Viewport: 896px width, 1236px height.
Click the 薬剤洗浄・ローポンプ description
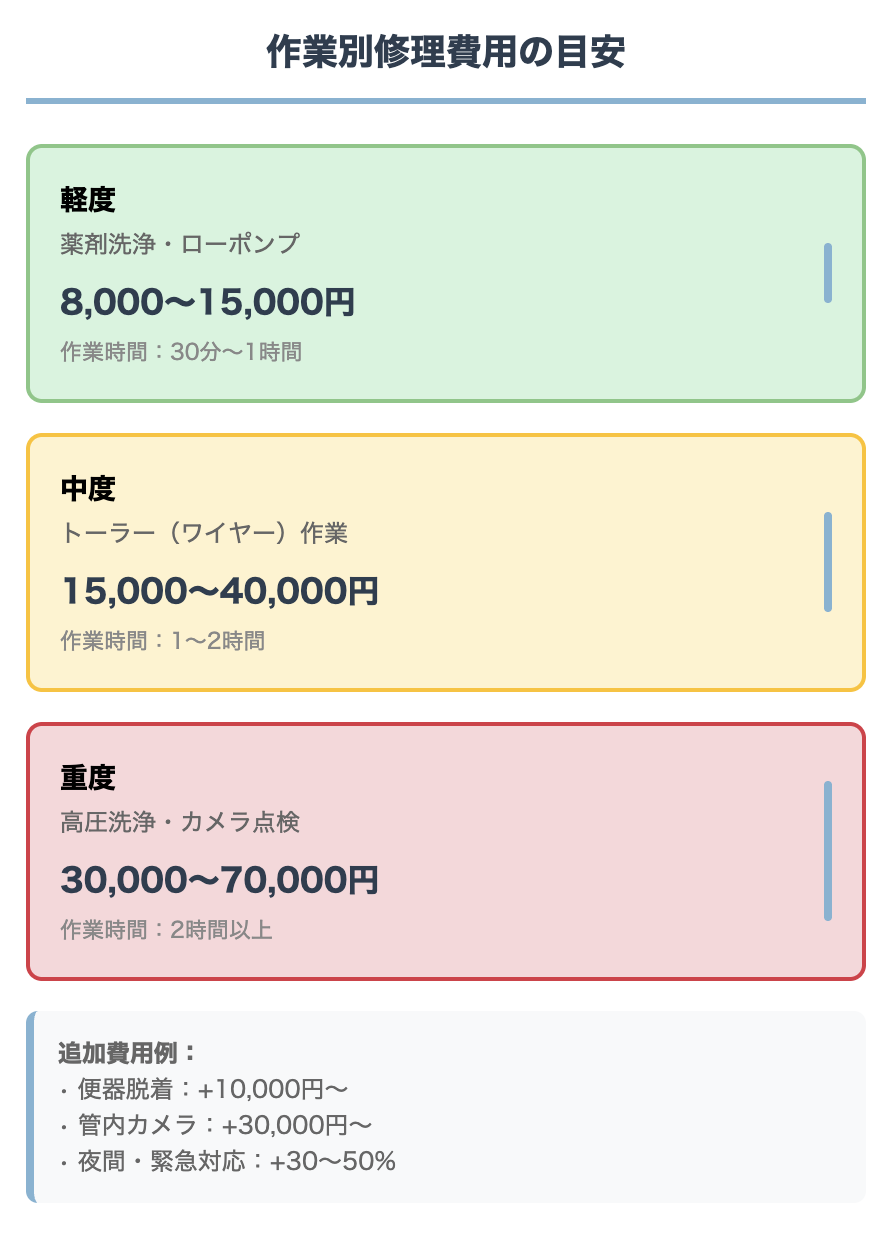180,243
